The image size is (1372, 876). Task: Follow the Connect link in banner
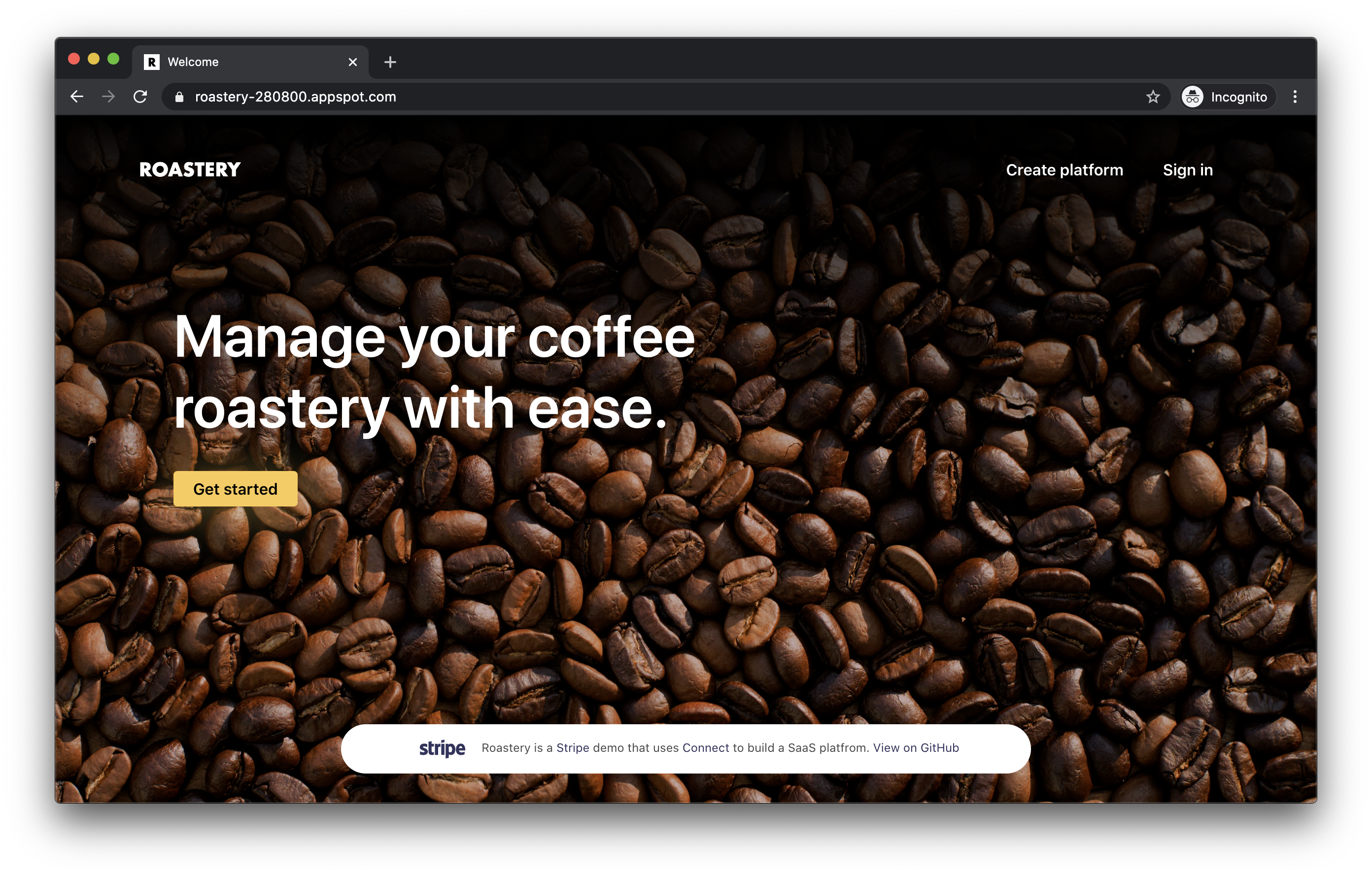click(x=705, y=748)
